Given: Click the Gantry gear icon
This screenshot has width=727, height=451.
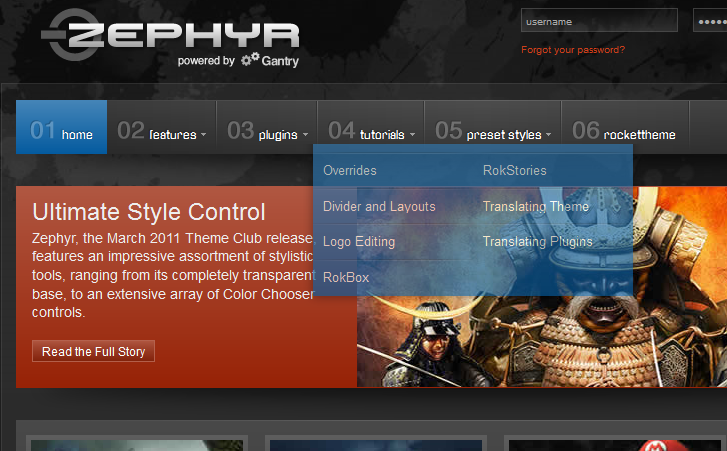Looking at the screenshot, I should [250, 59].
